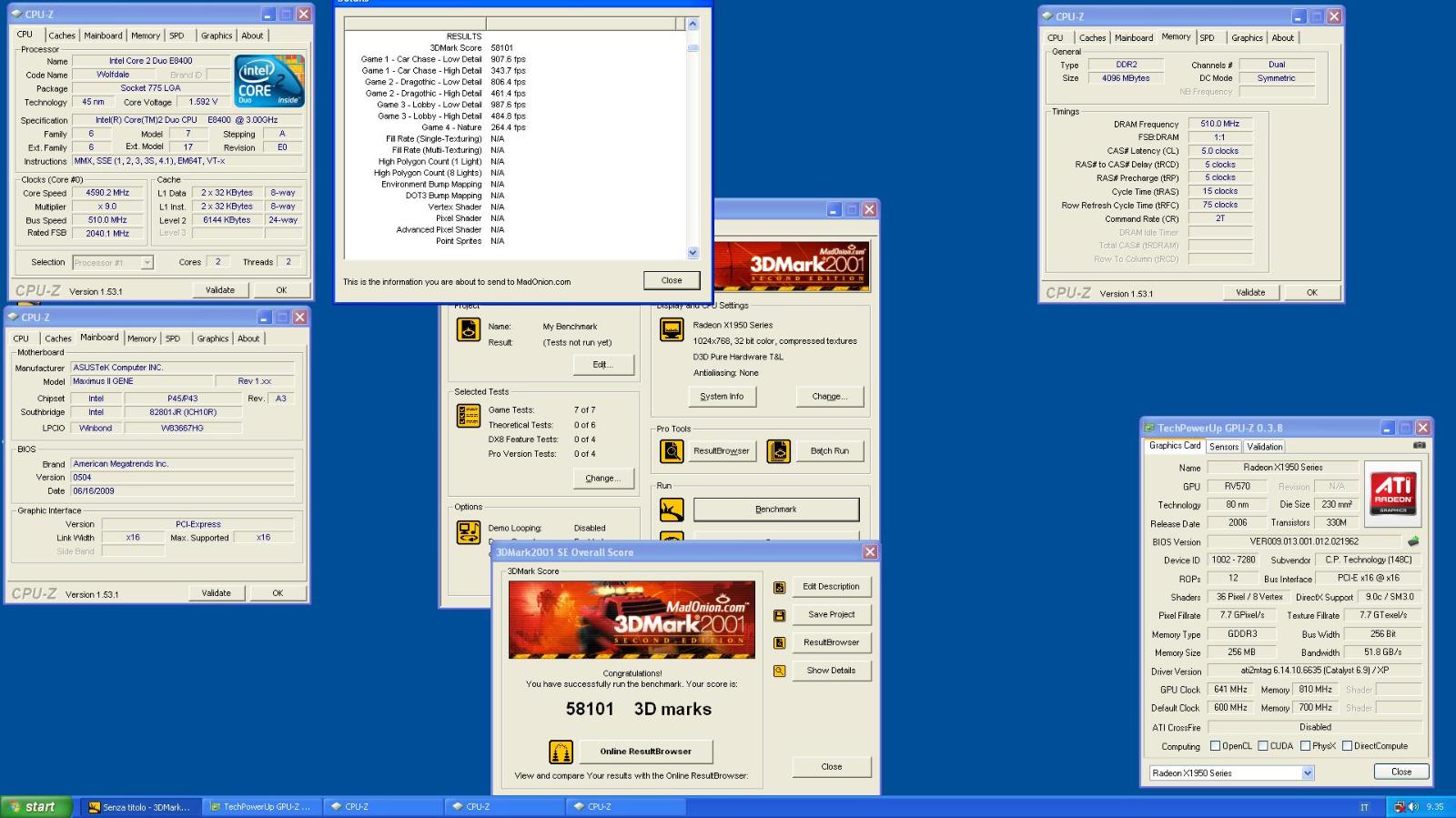Image resolution: width=1456 pixels, height=818 pixels.
Task: Switch to 'Senza titolo - 3DMark' taskbar item
Action: click(141, 806)
